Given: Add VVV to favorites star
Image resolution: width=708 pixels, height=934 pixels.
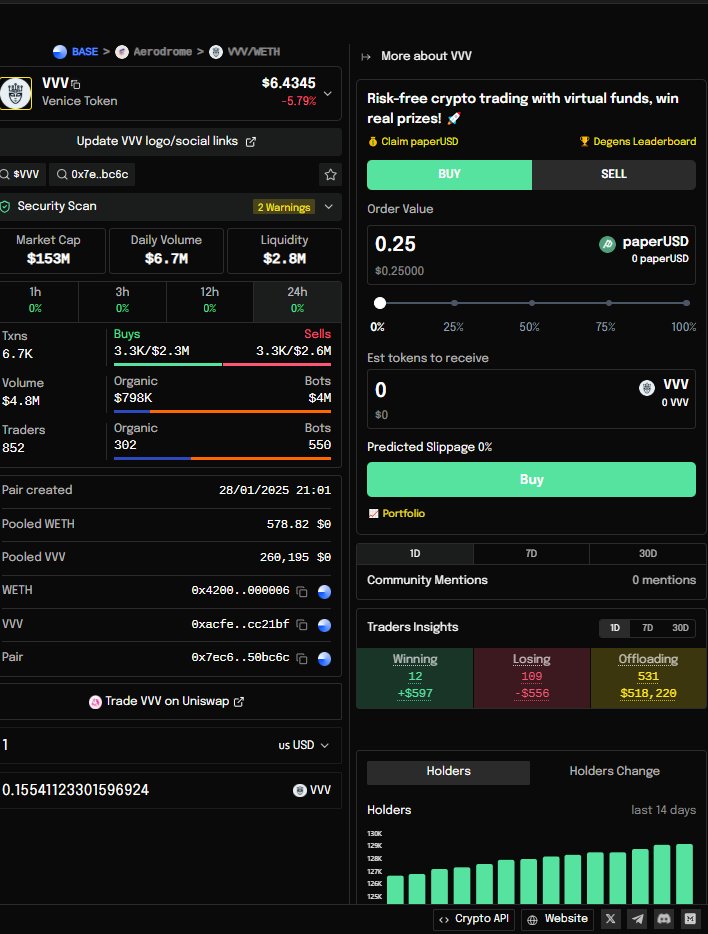Looking at the screenshot, I should click(x=330, y=175).
